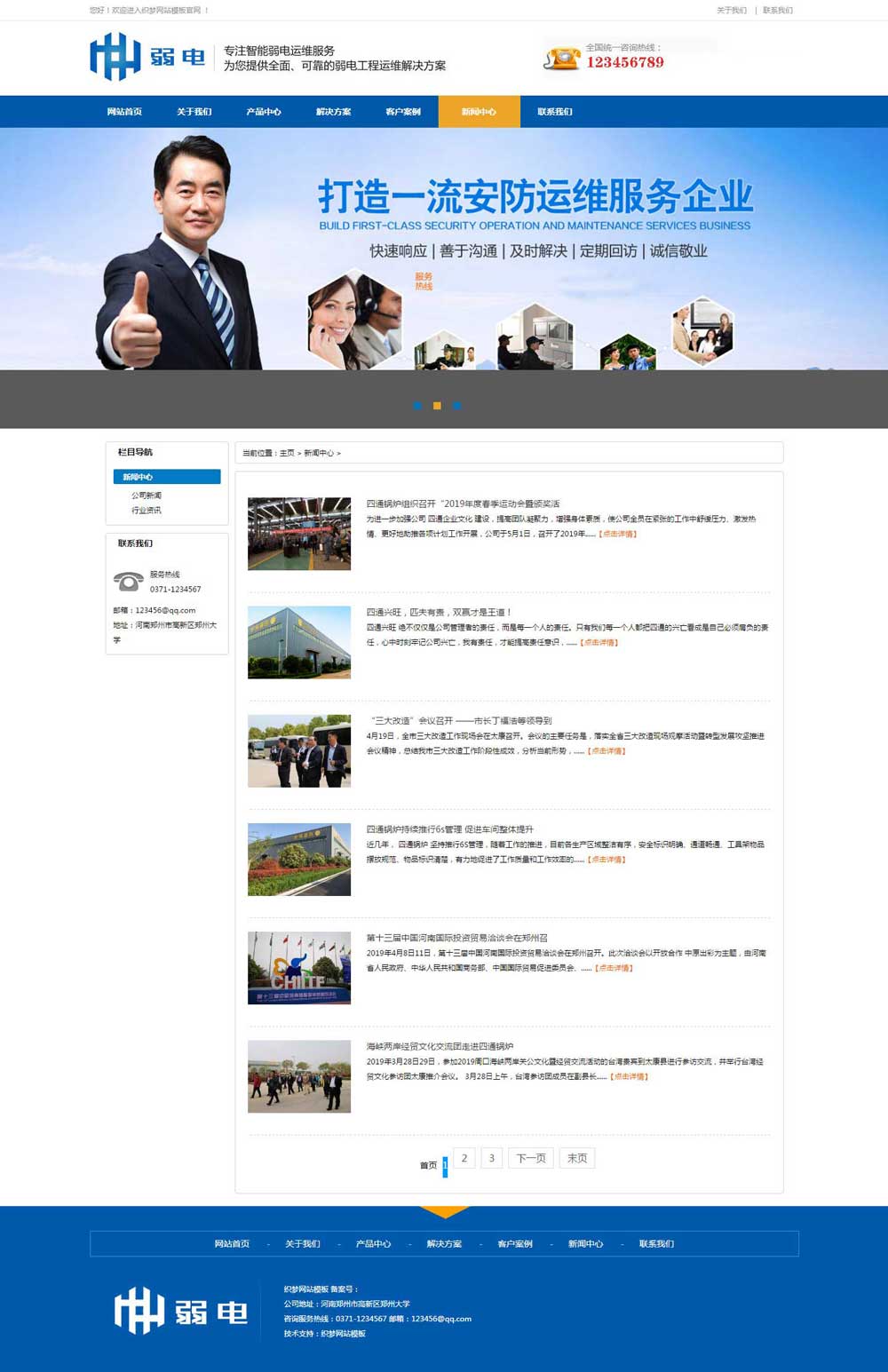Viewport: 888px width, 1372px height.
Task: Click the 主页 breadcrumb link
Action: click(x=286, y=453)
